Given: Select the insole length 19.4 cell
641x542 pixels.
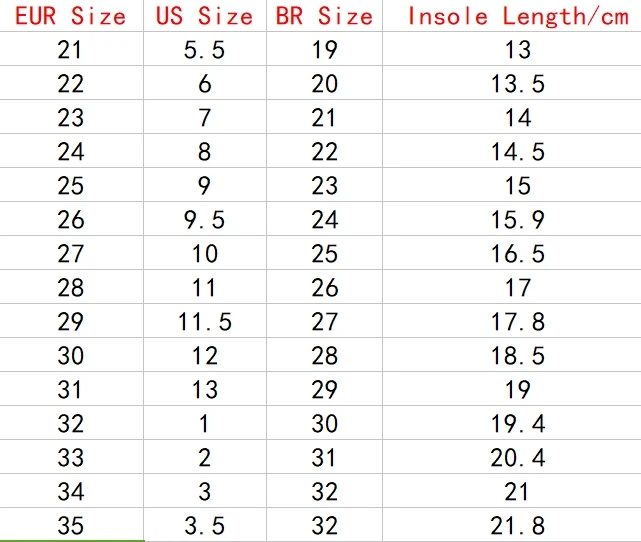Looking at the screenshot, I should tap(512, 423).
